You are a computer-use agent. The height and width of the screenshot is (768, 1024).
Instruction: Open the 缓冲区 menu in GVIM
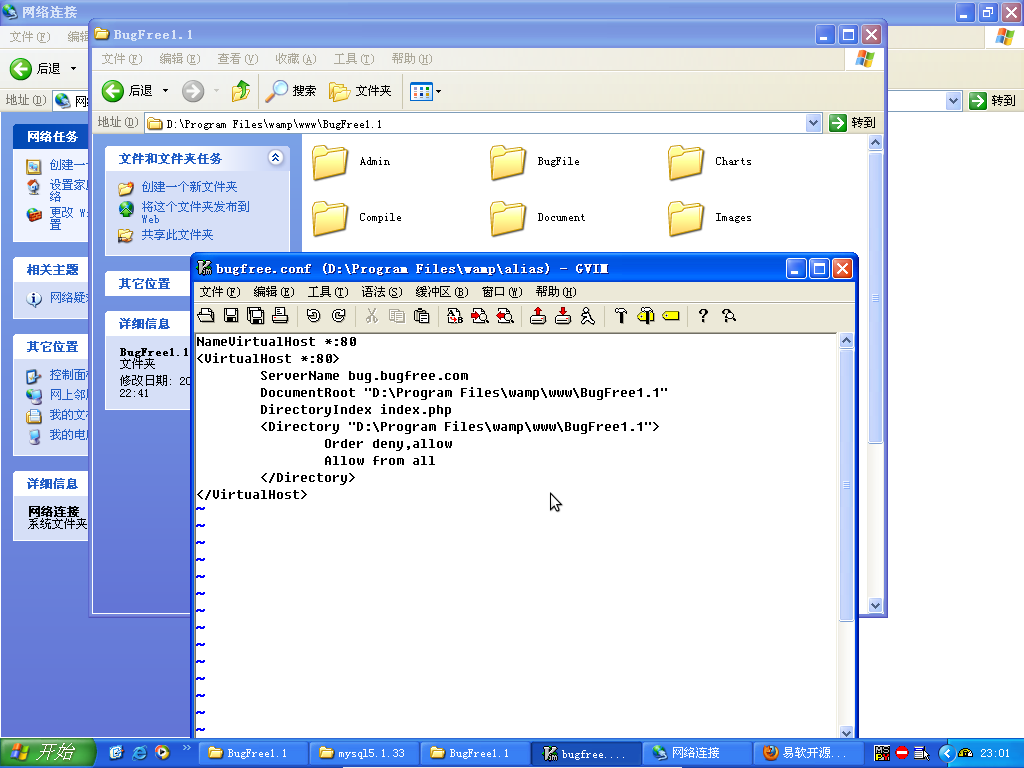click(x=442, y=292)
